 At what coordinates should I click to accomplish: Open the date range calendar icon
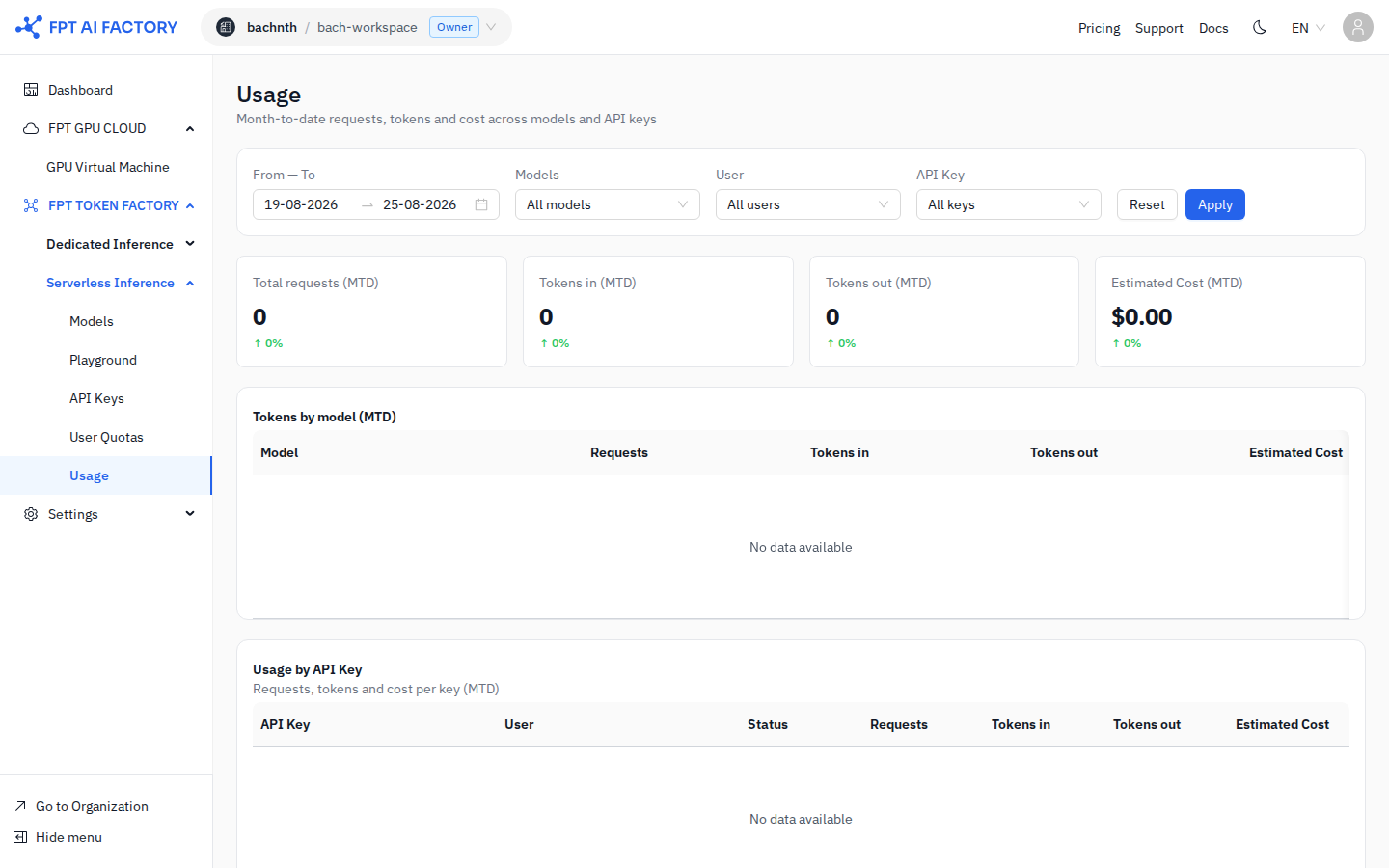click(x=481, y=204)
